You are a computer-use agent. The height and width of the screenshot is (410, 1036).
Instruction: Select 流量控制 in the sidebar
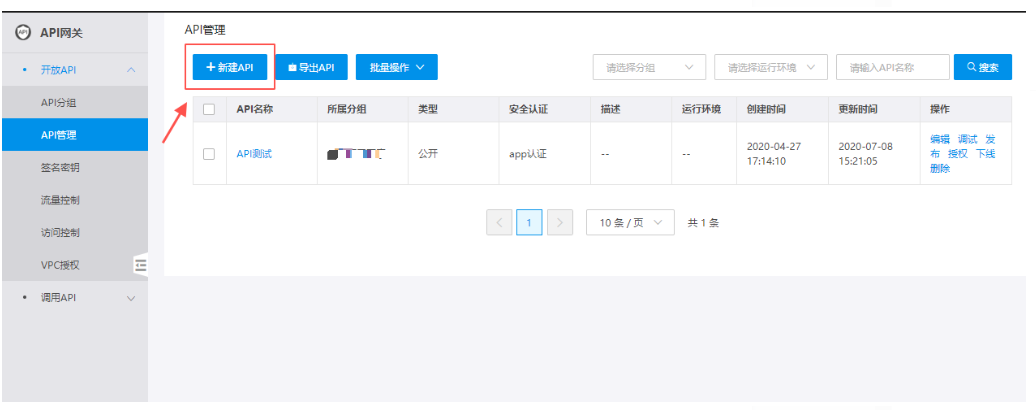(x=60, y=200)
